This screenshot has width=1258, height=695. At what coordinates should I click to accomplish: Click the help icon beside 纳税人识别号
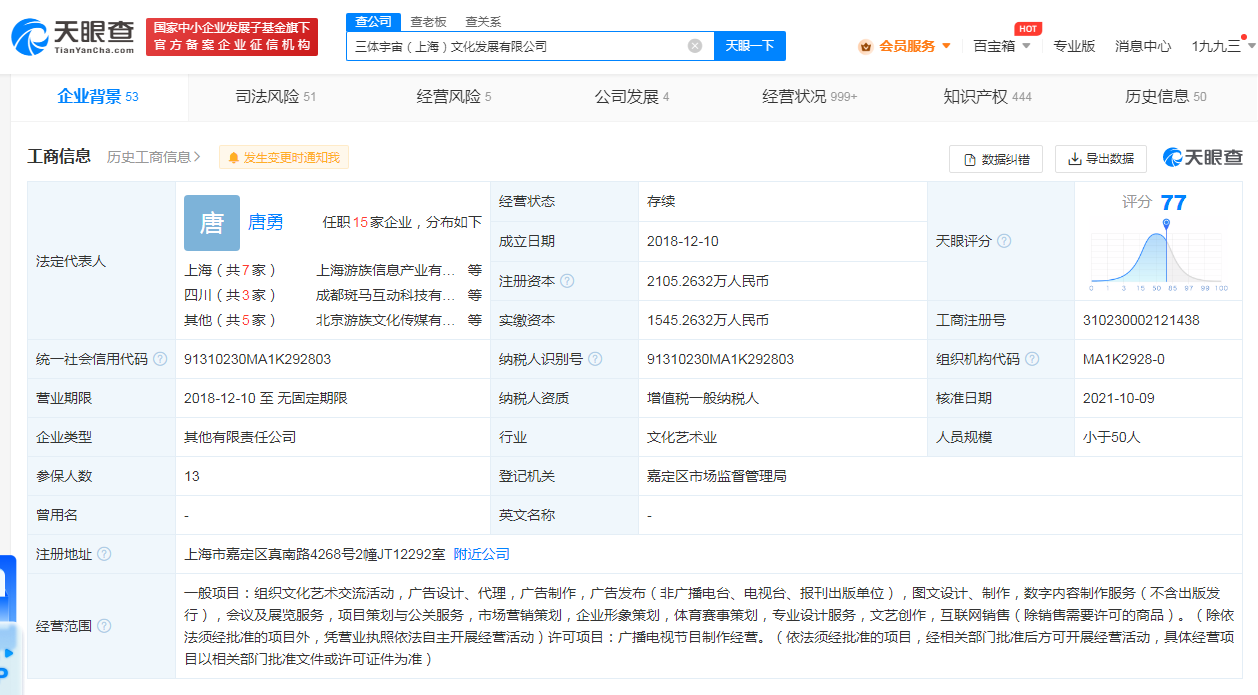(595, 359)
